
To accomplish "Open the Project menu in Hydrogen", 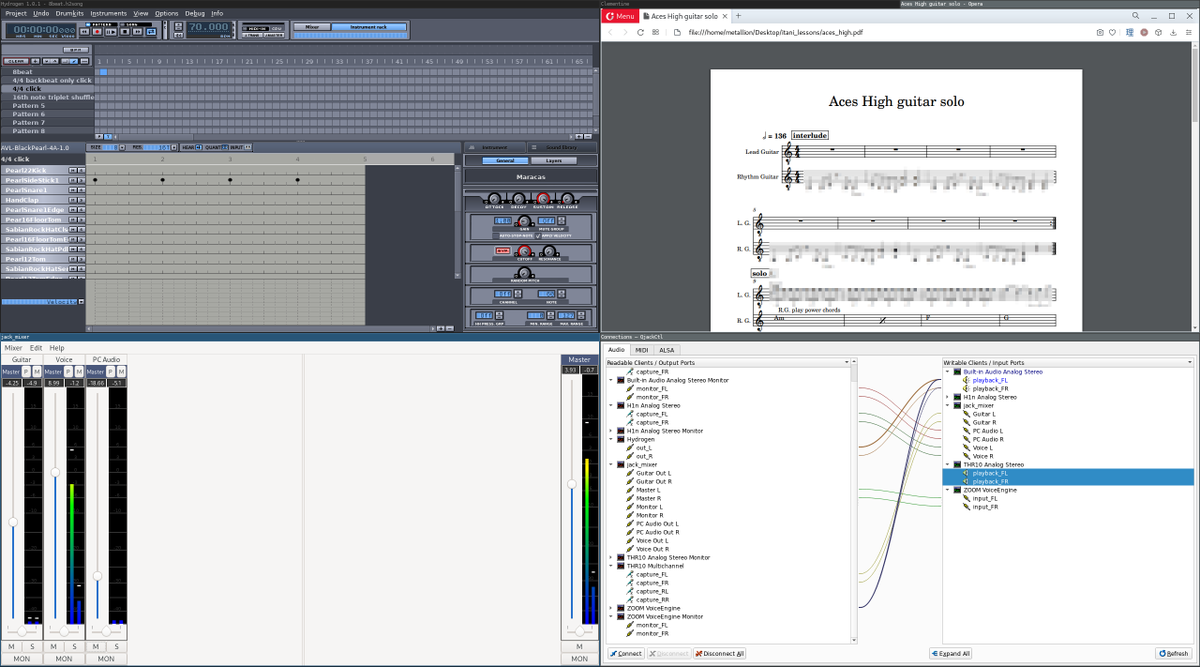I will coord(16,14).
